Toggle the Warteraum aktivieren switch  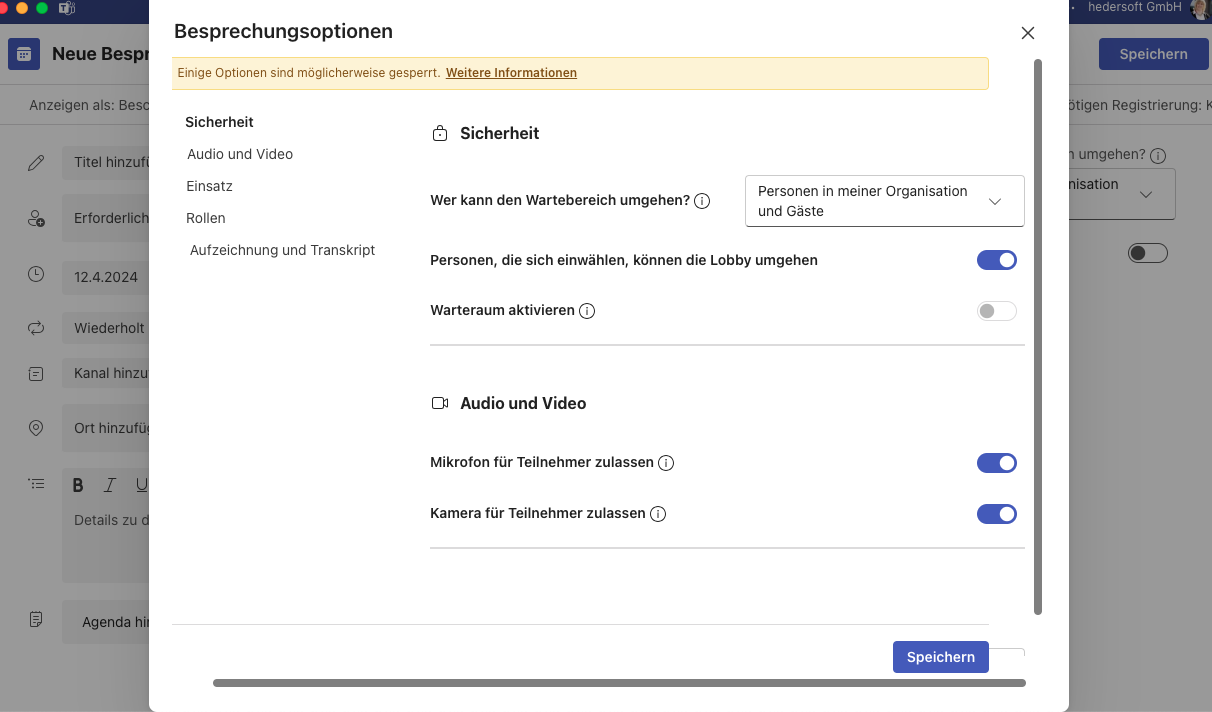[997, 311]
